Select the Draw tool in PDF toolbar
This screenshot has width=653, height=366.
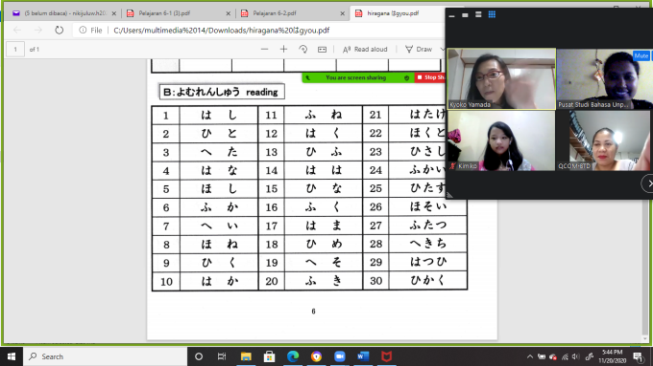pyautogui.click(x=419, y=49)
